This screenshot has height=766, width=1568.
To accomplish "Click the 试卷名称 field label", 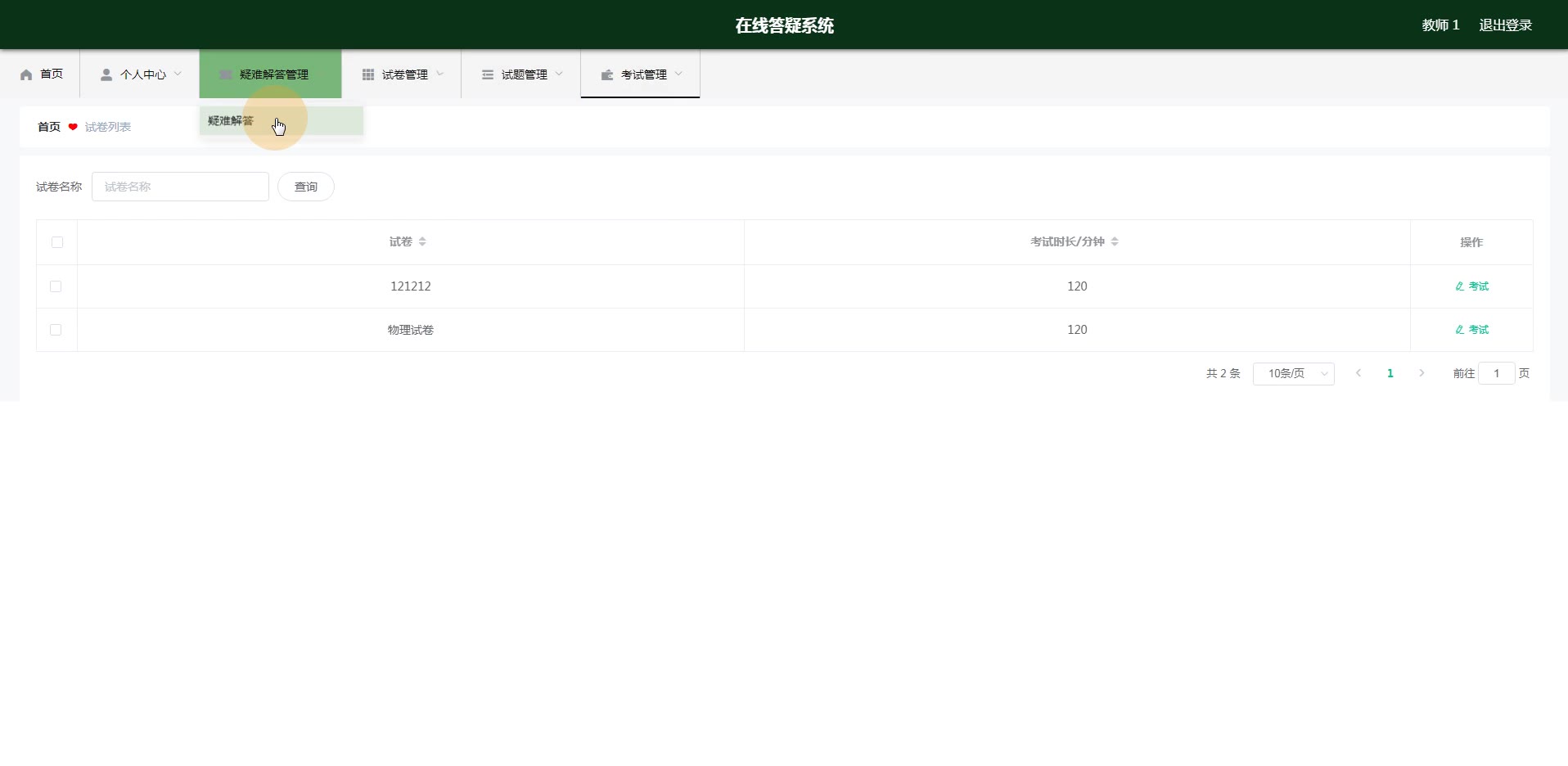I will [59, 187].
